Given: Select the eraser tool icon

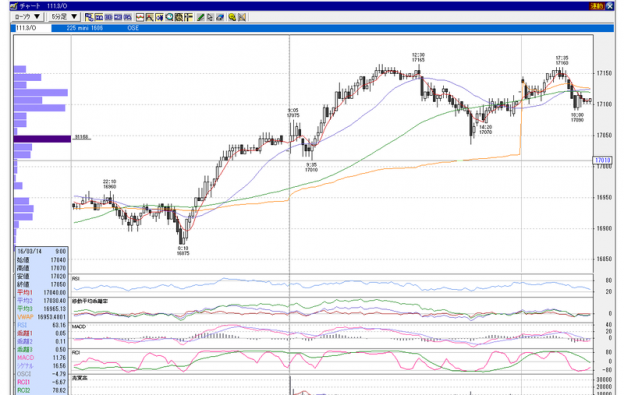Looking at the screenshot, I should 220,17.
